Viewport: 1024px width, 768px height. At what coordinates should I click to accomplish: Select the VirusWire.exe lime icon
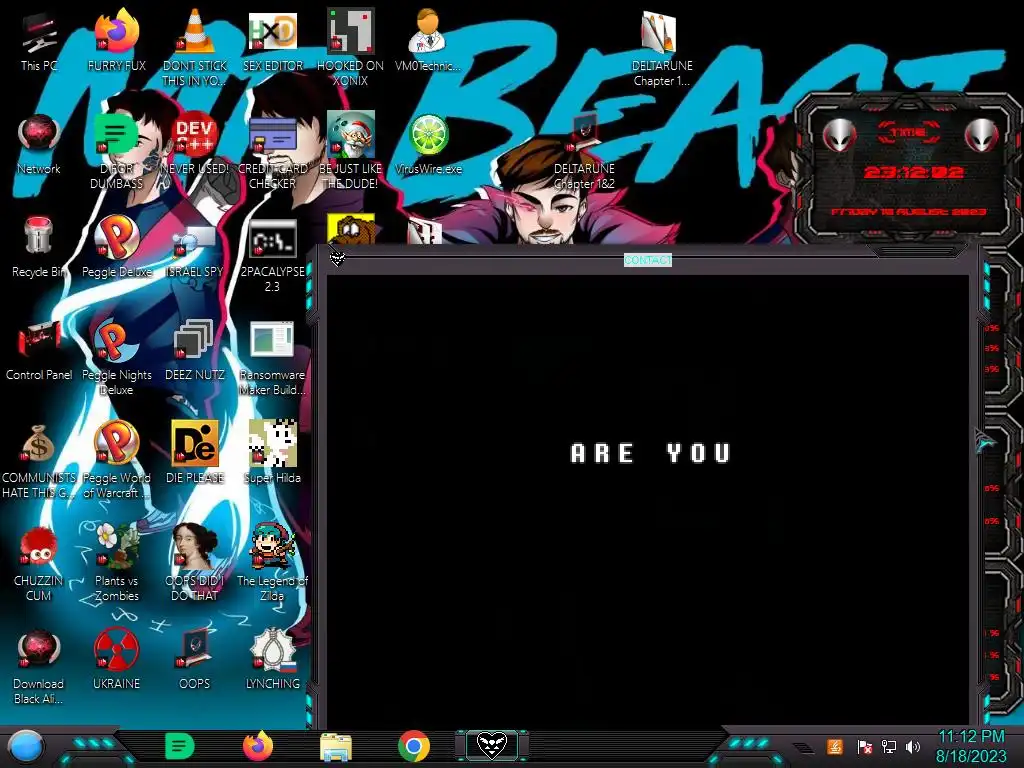(x=428, y=145)
